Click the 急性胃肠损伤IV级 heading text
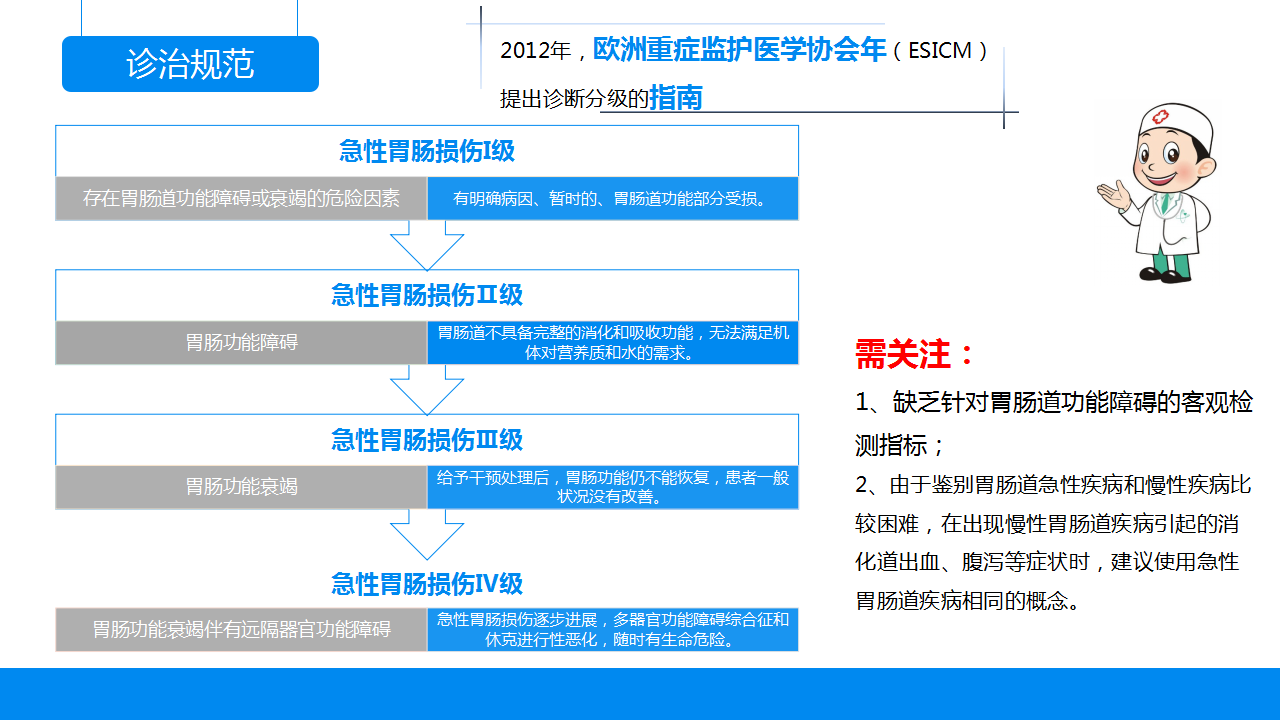 (427, 584)
